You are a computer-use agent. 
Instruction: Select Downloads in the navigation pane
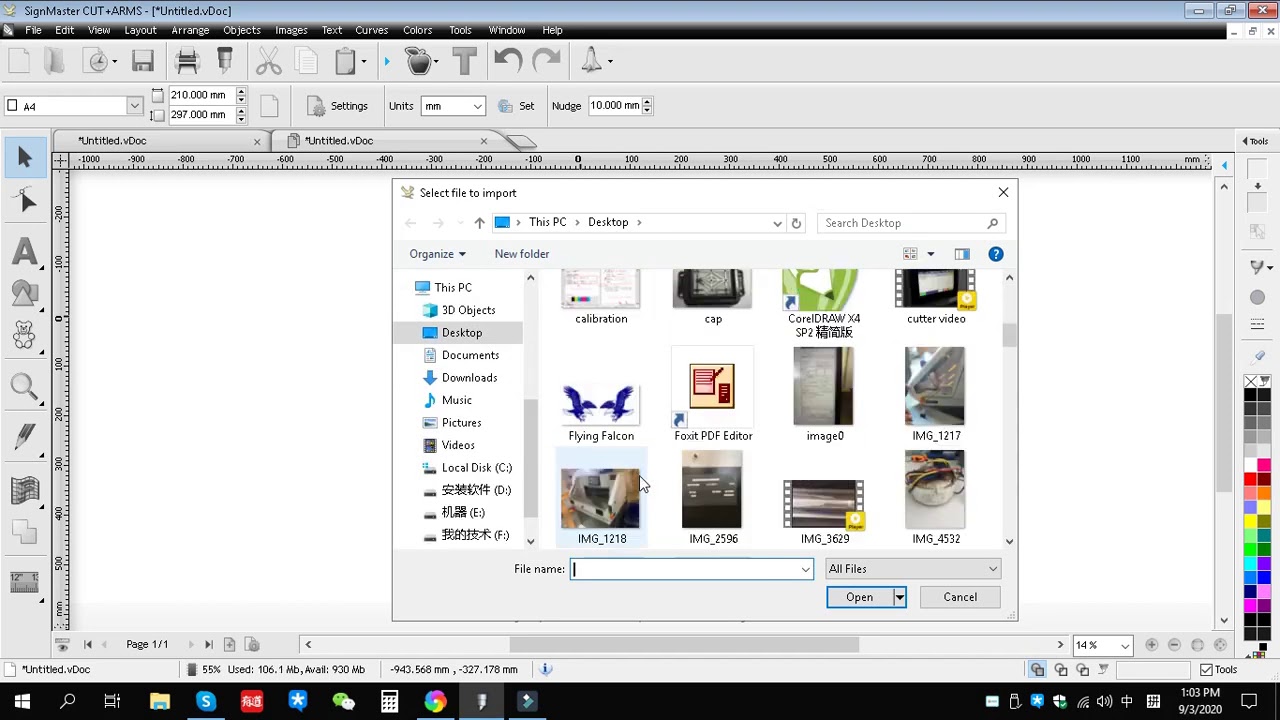click(x=469, y=377)
